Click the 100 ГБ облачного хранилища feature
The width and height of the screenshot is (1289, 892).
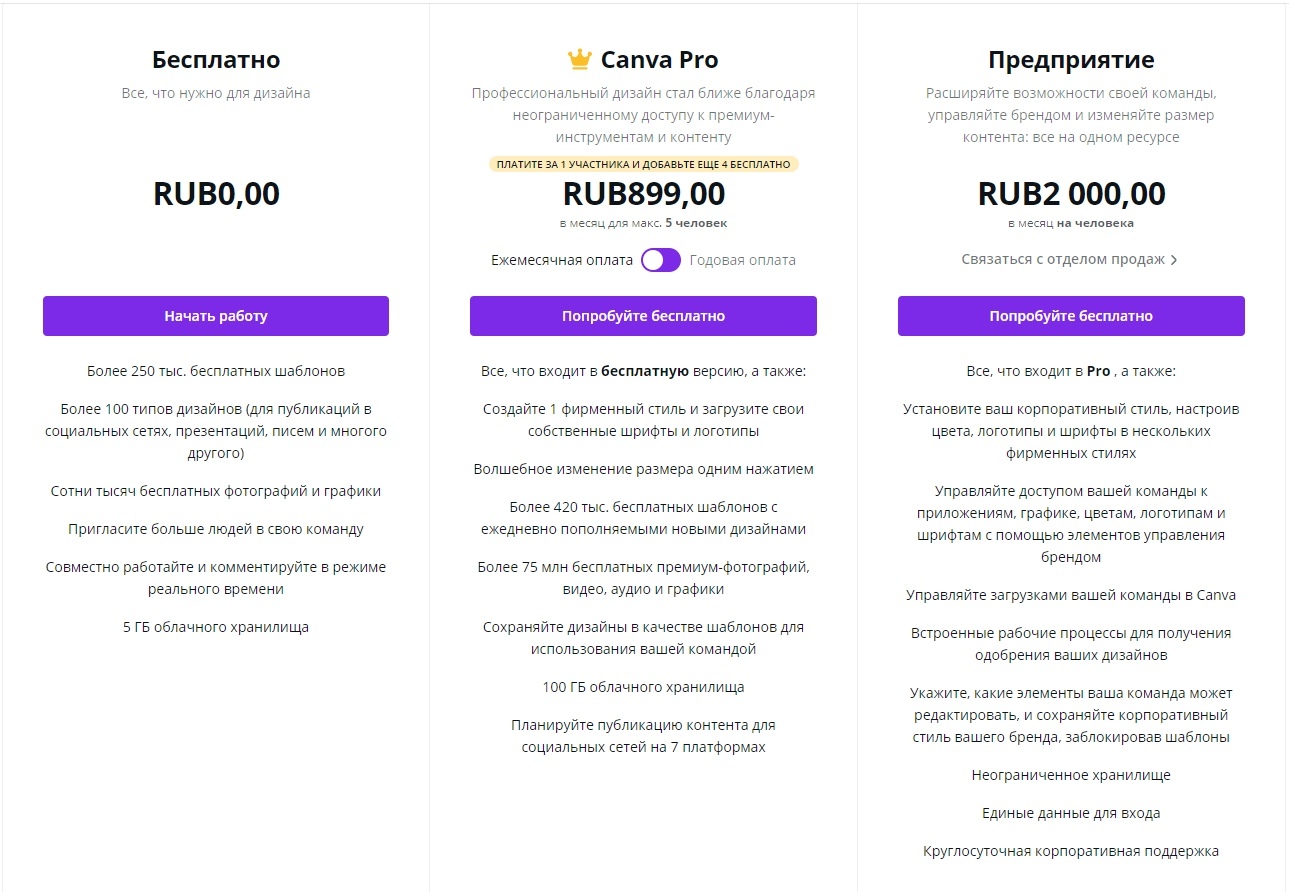click(x=643, y=688)
